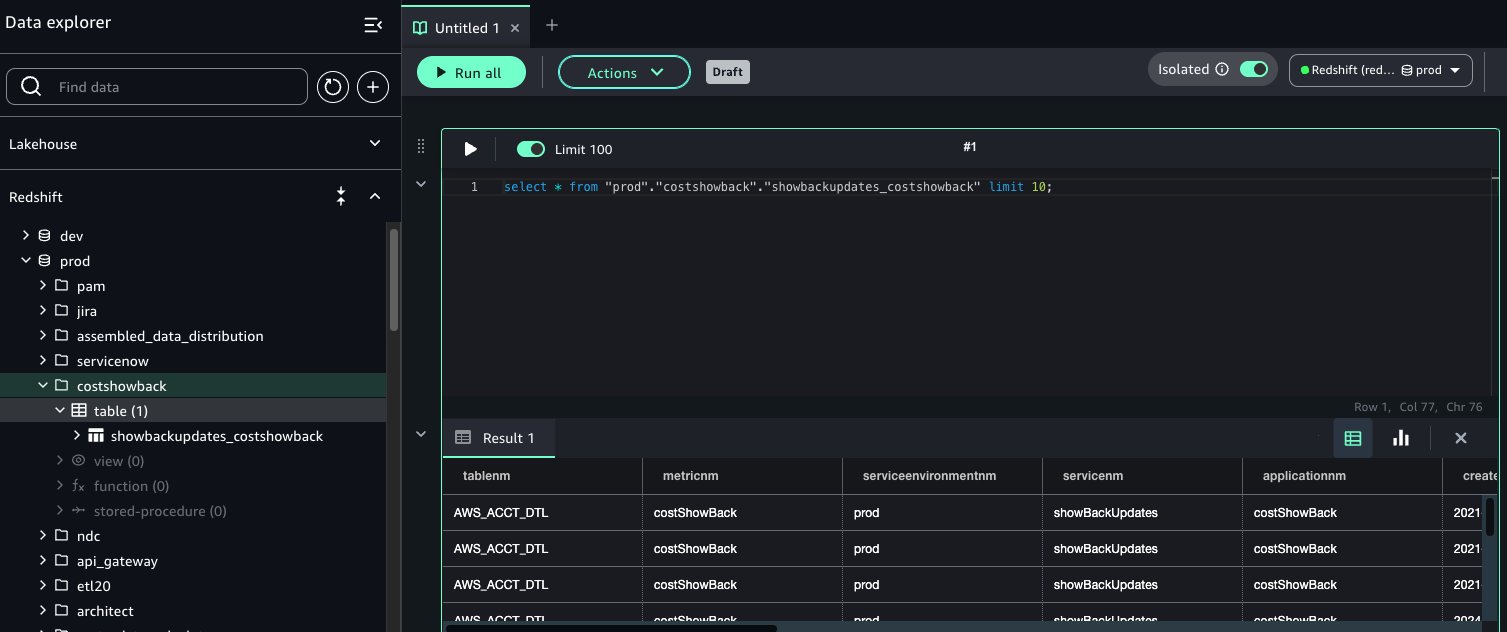Select the Untitled 1 tab

pyautogui.click(x=466, y=28)
